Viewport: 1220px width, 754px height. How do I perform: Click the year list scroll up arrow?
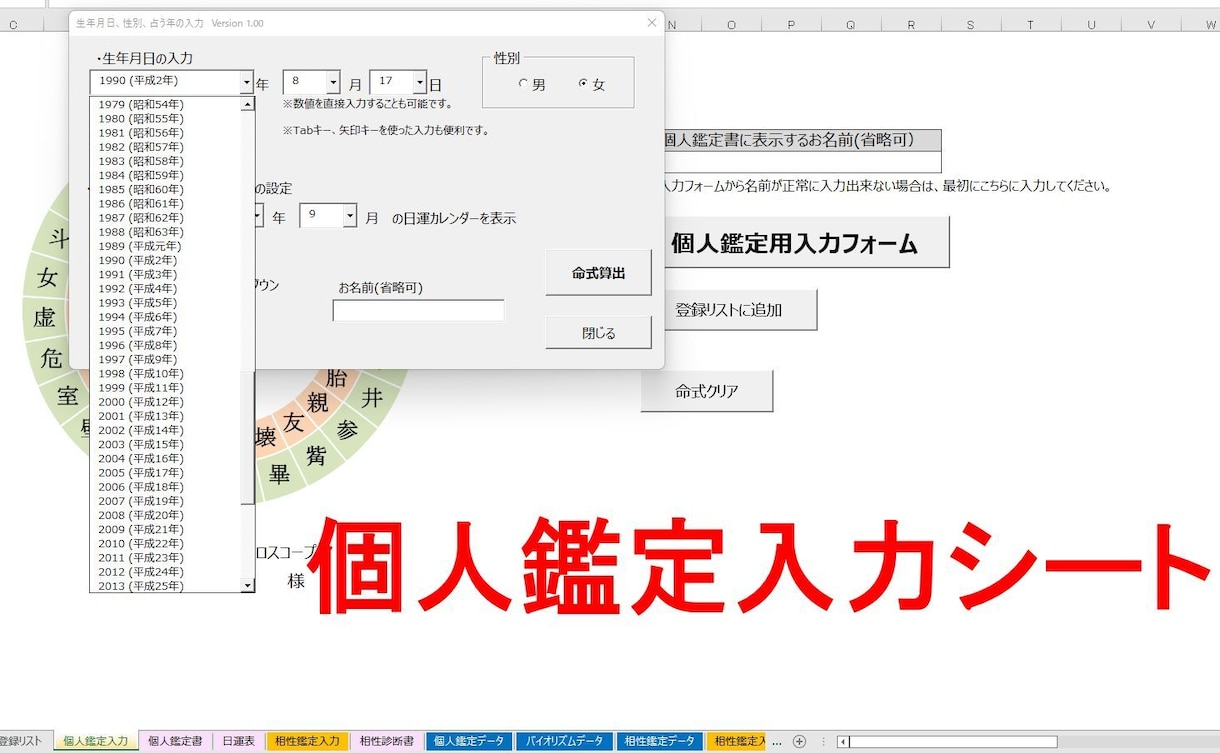coord(248,104)
